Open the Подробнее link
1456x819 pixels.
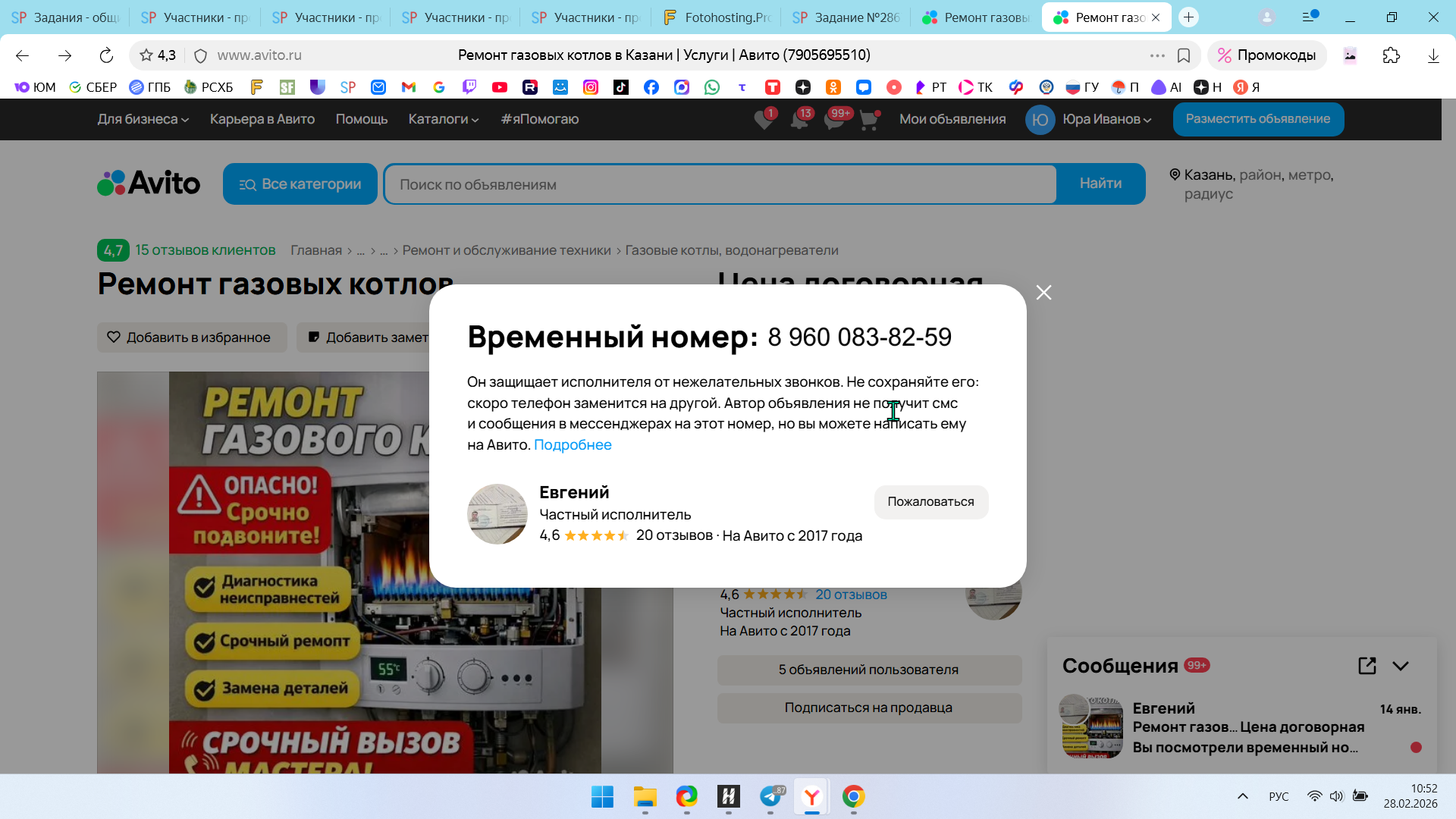[573, 445]
